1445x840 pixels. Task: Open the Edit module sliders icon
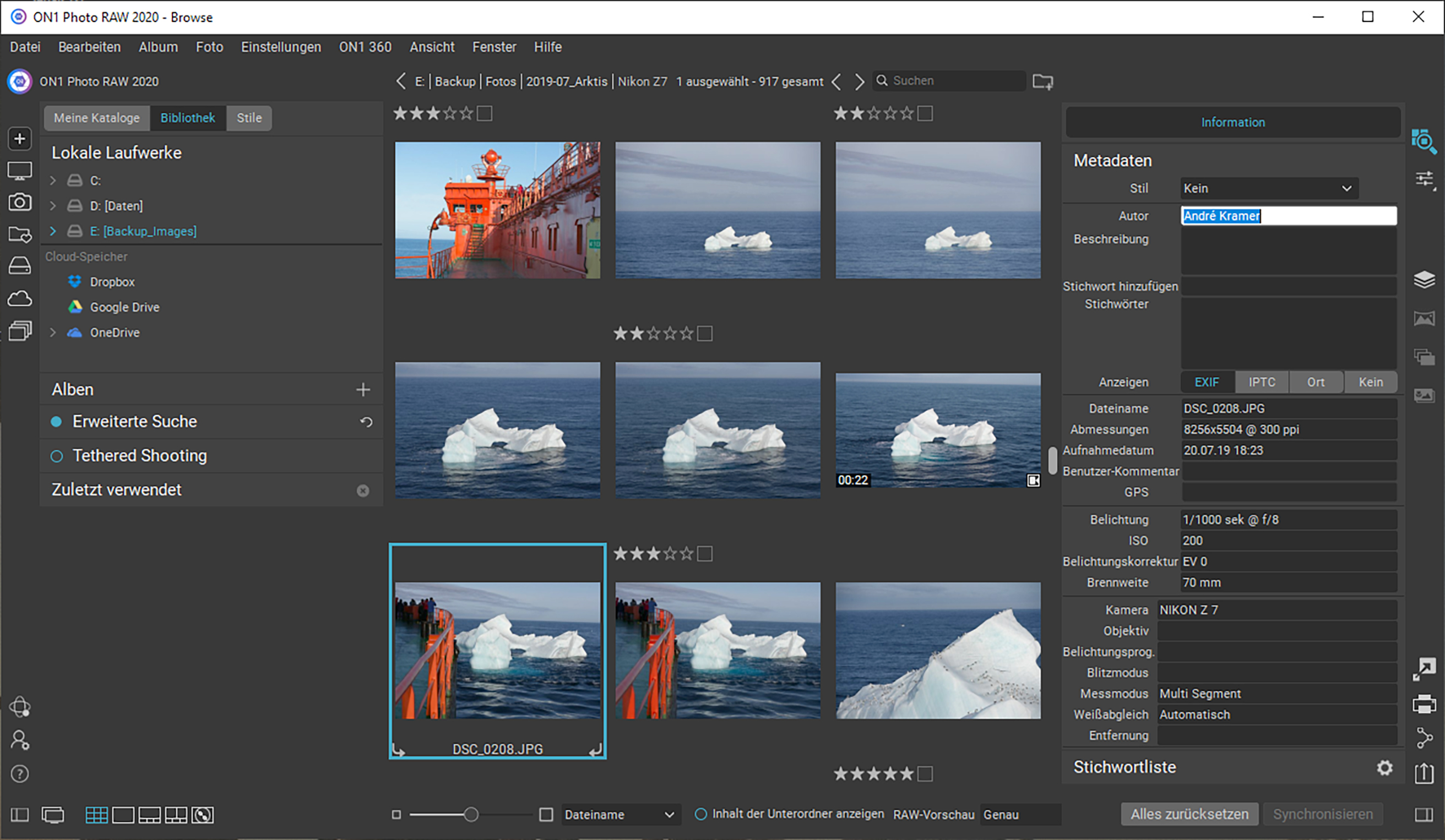1425,179
